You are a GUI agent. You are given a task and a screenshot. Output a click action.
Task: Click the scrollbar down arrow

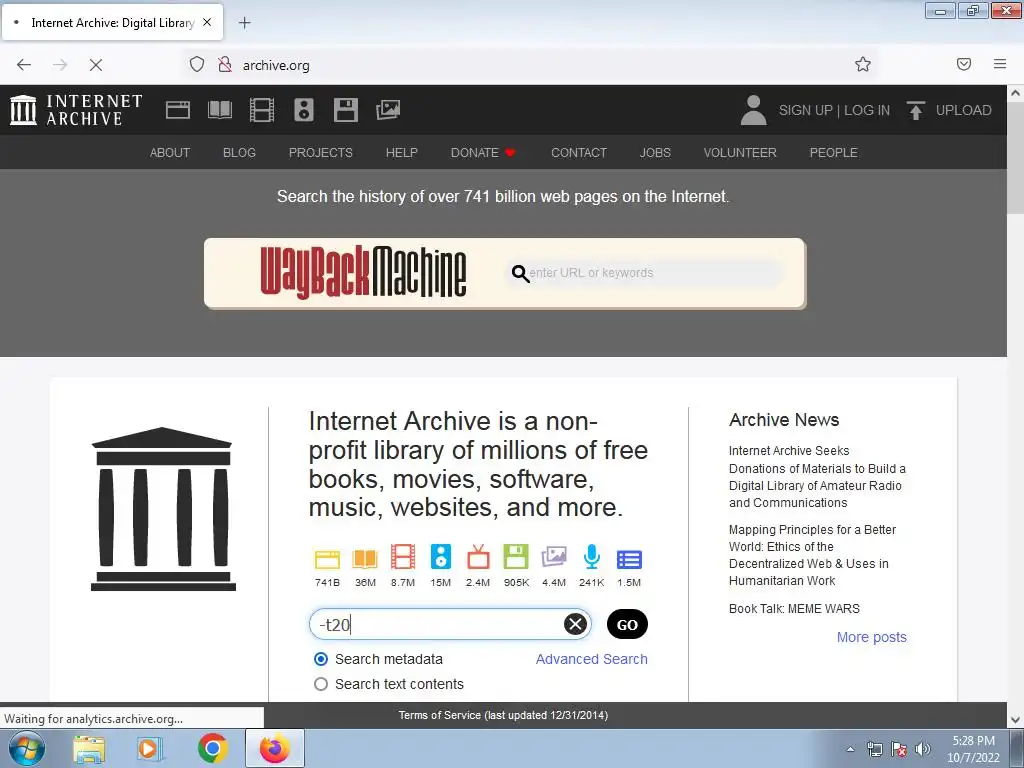point(1015,720)
